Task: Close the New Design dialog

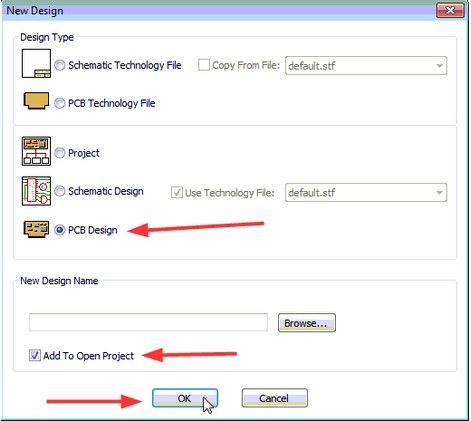Action: (x=450, y=10)
